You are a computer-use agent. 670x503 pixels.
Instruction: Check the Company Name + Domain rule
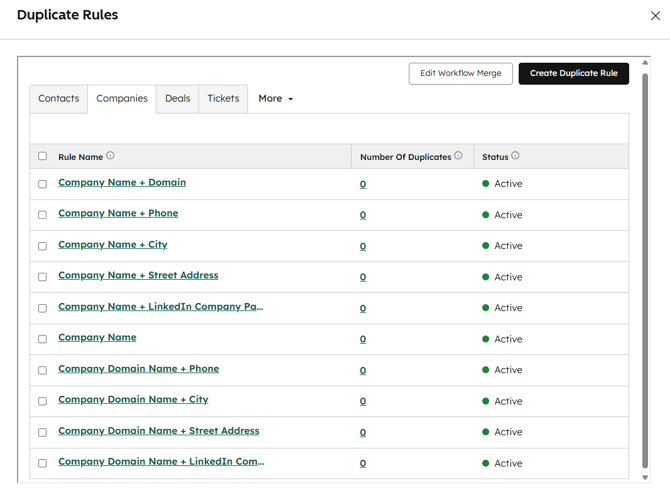[x=42, y=184]
